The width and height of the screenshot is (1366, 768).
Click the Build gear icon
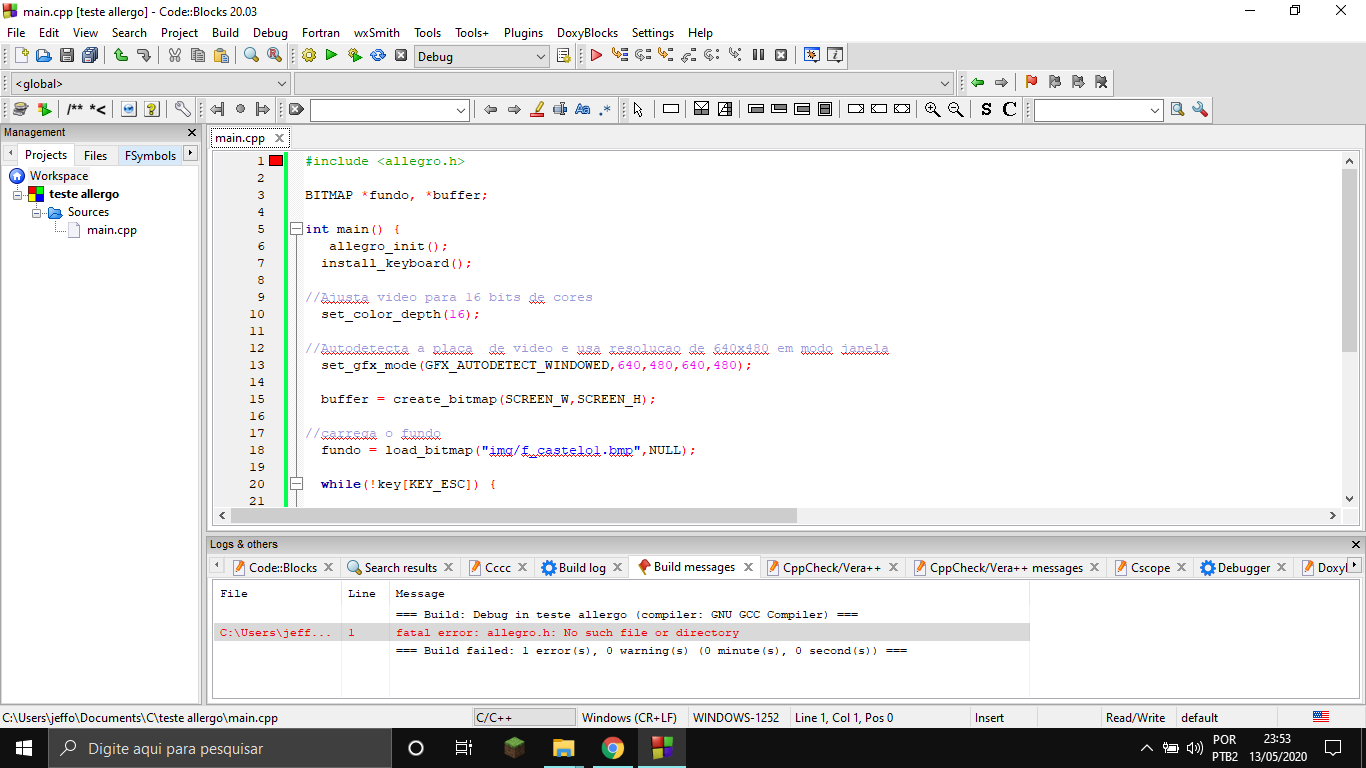click(309, 56)
